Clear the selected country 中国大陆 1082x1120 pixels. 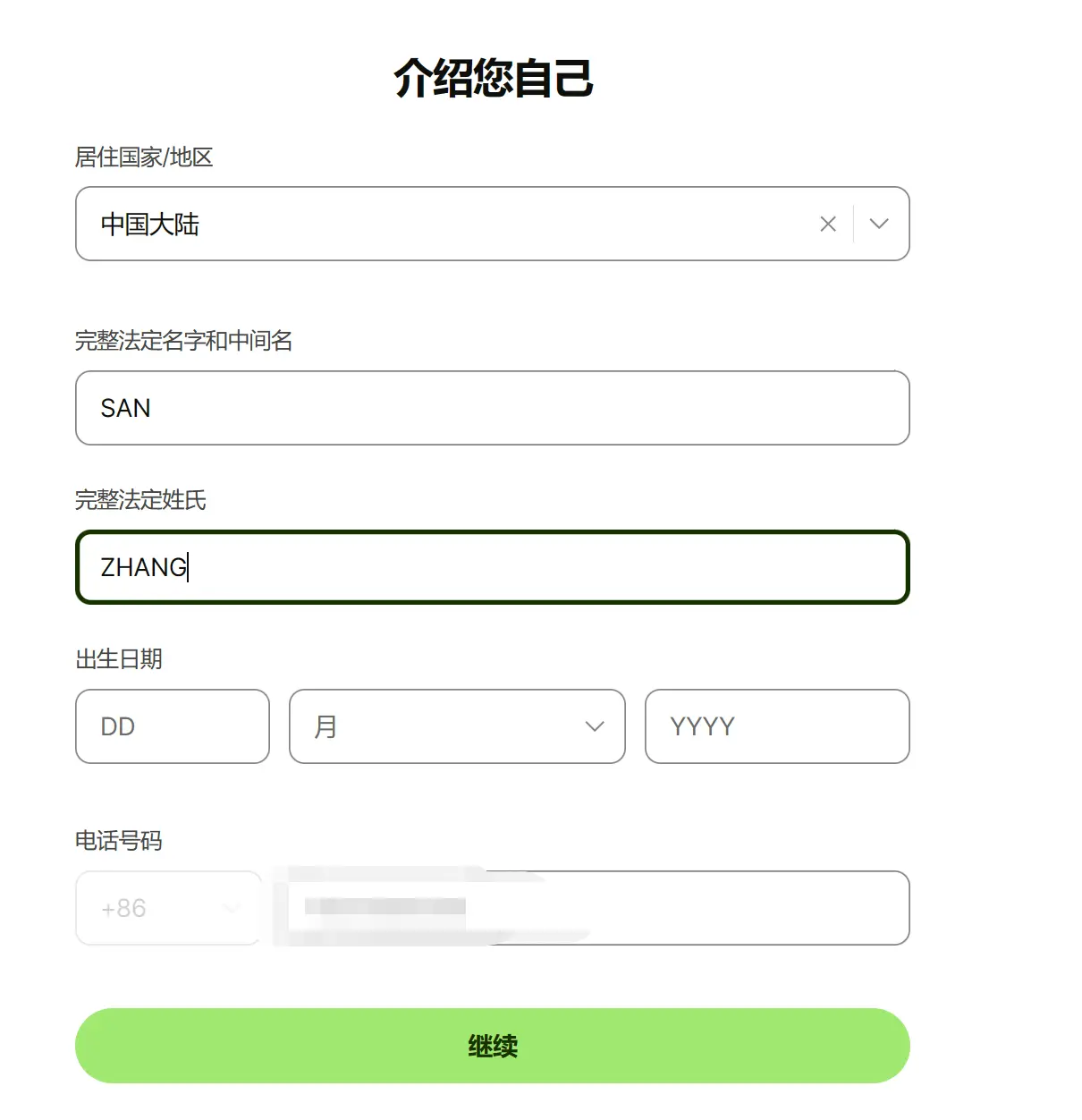coord(828,224)
